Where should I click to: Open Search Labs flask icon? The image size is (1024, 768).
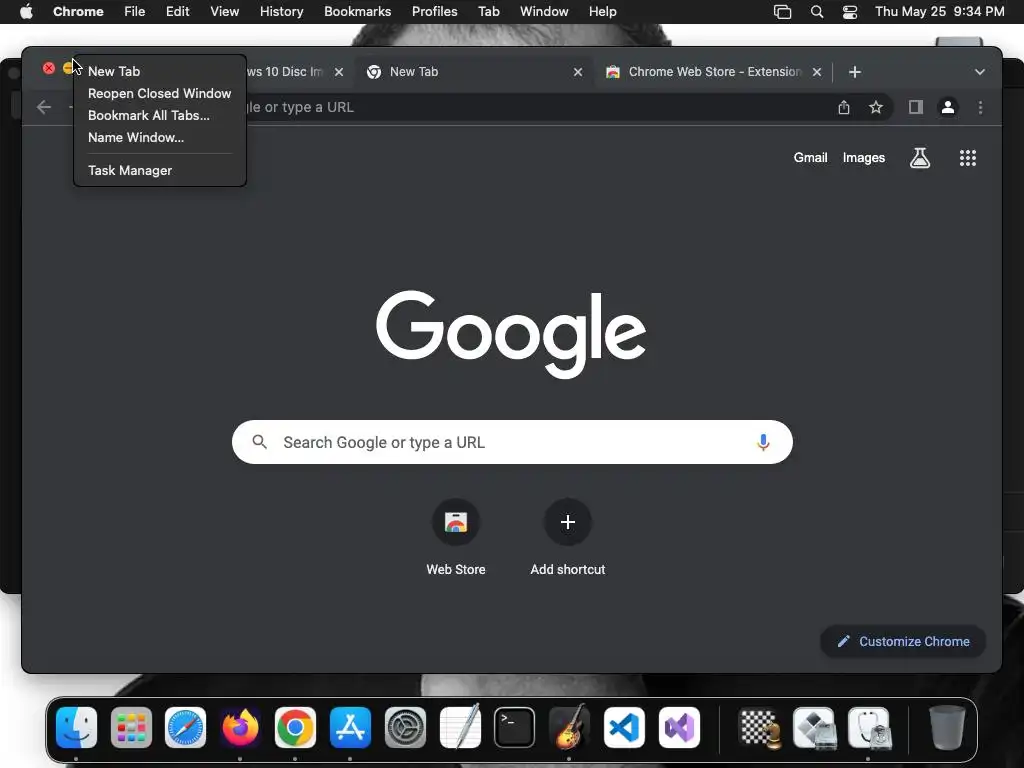click(920, 157)
